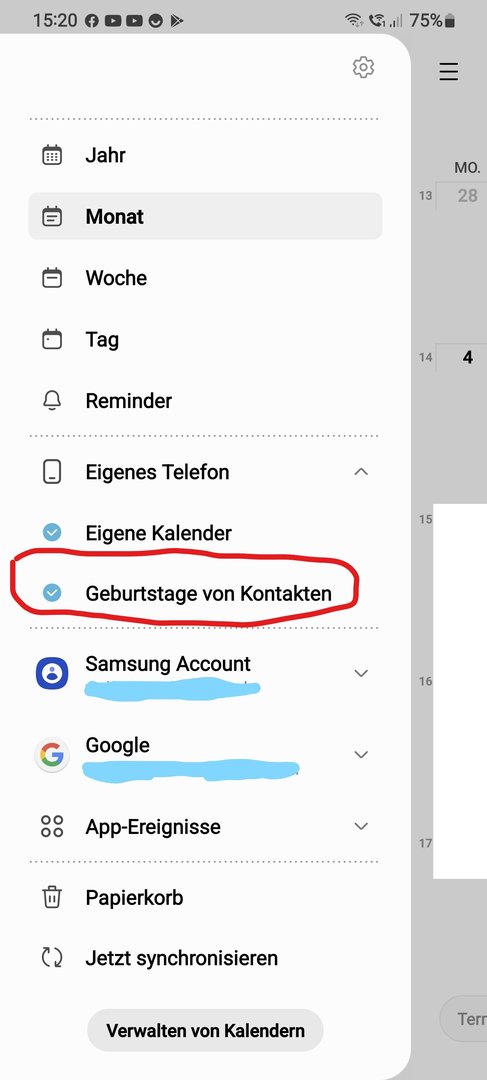Click the Woche week-view icon
487x1080 pixels.
tap(52, 278)
